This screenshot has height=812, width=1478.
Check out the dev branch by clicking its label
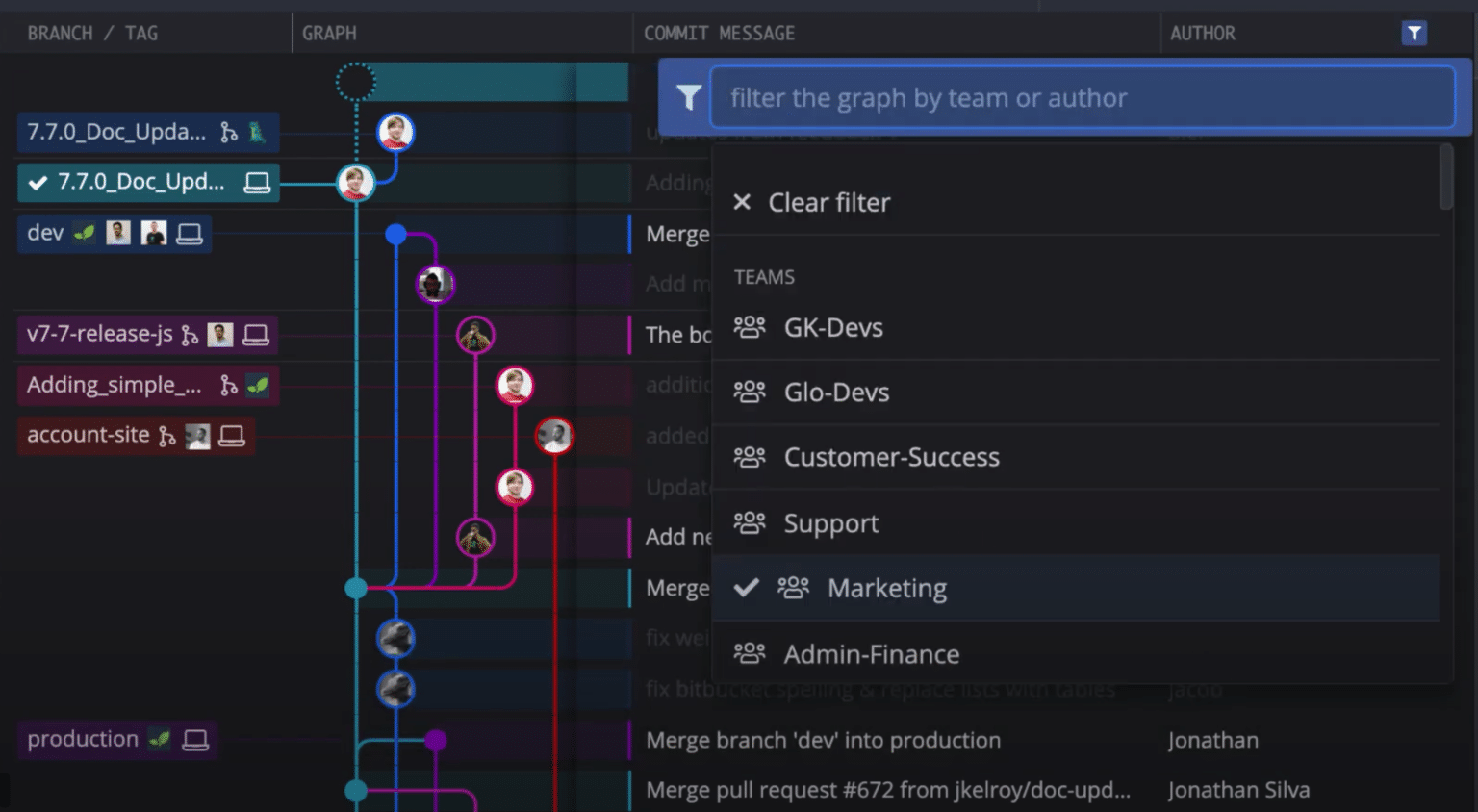point(43,232)
